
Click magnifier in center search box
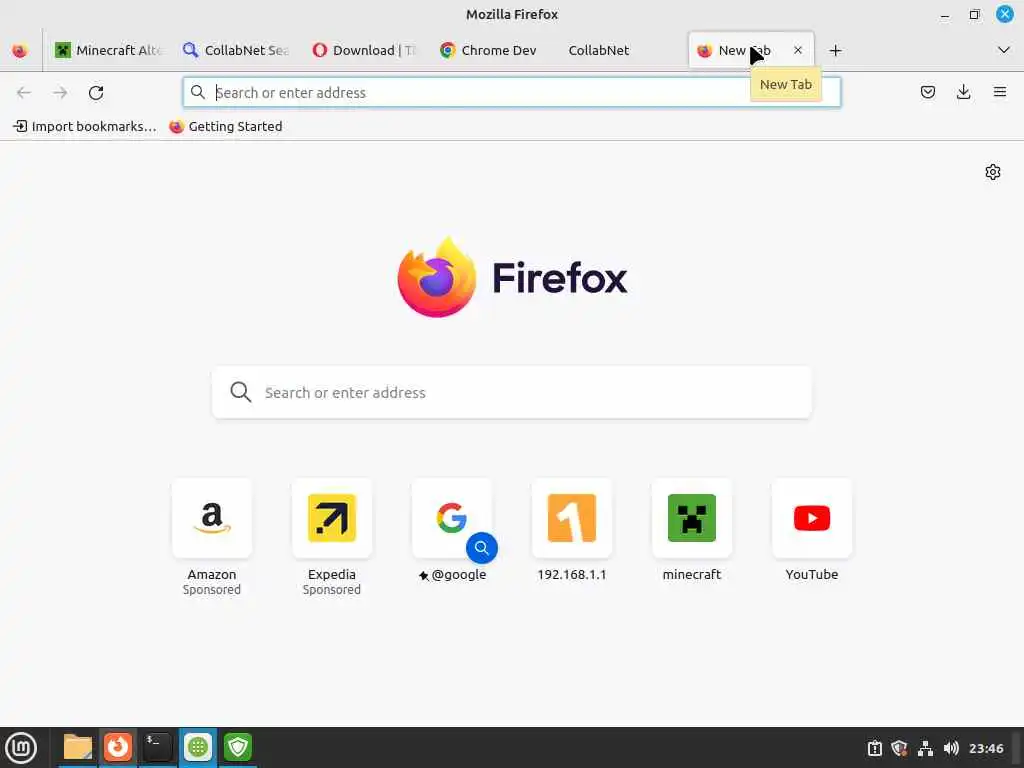click(x=241, y=392)
